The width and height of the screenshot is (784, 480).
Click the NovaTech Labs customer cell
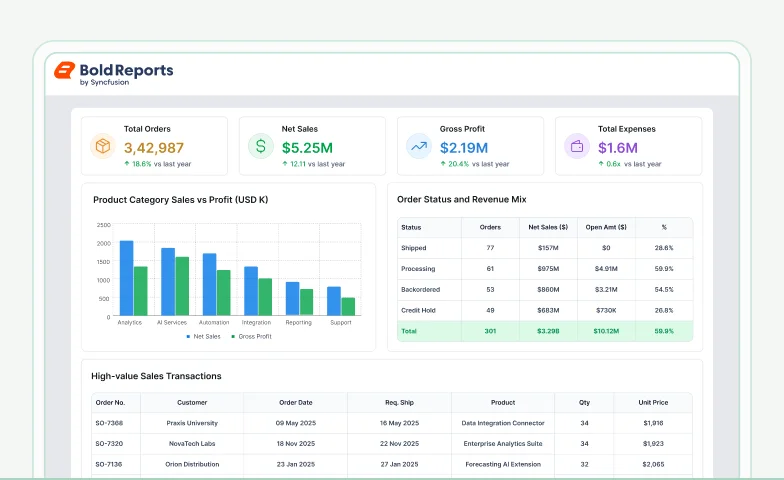point(192,444)
